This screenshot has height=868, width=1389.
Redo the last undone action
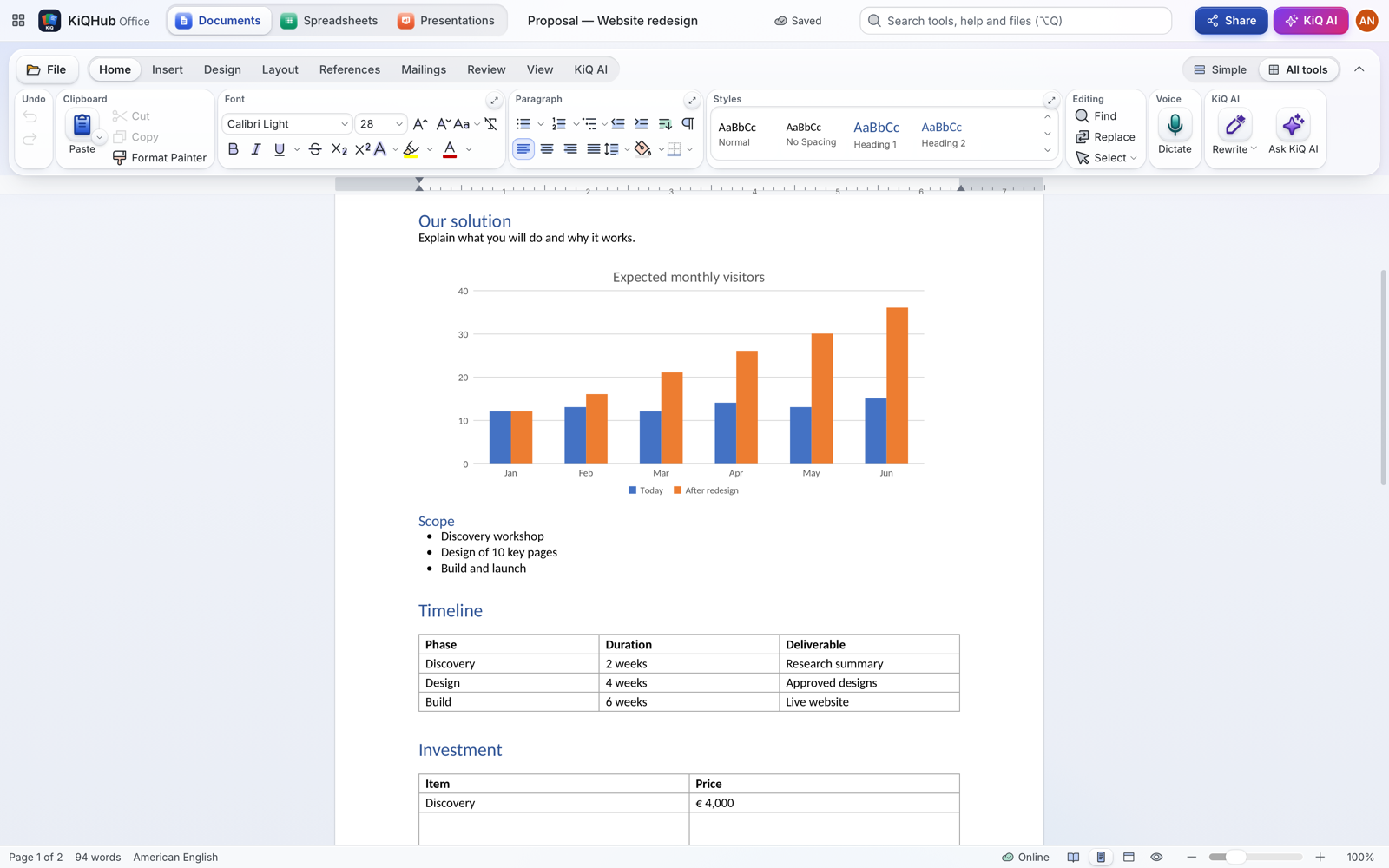click(x=30, y=139)
